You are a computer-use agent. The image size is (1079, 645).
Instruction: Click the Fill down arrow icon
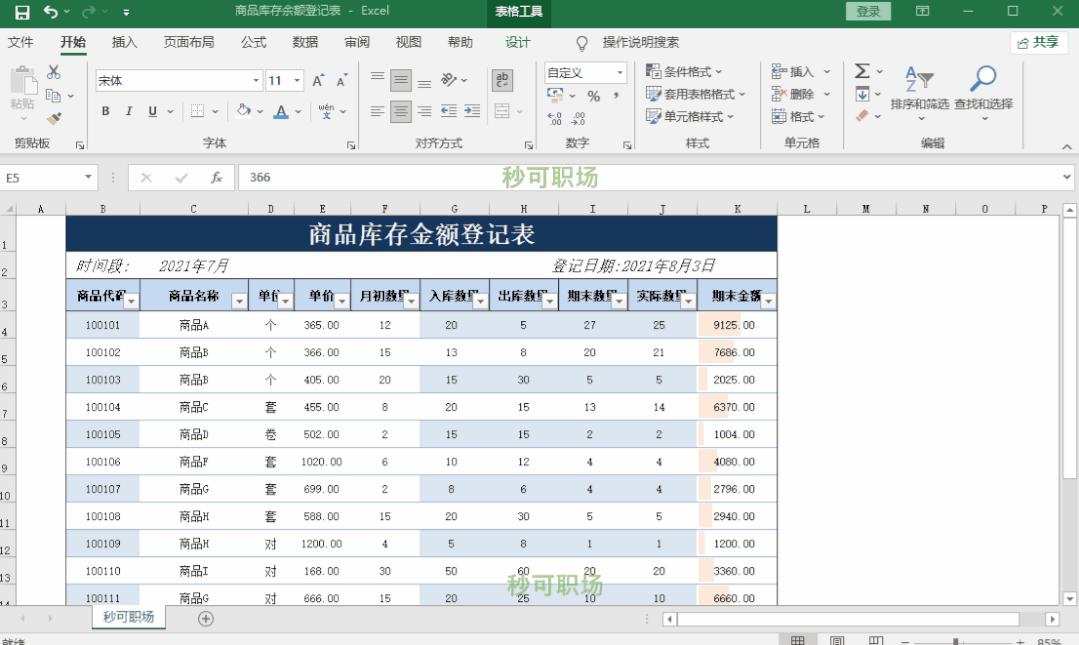[x=862, y=94]
